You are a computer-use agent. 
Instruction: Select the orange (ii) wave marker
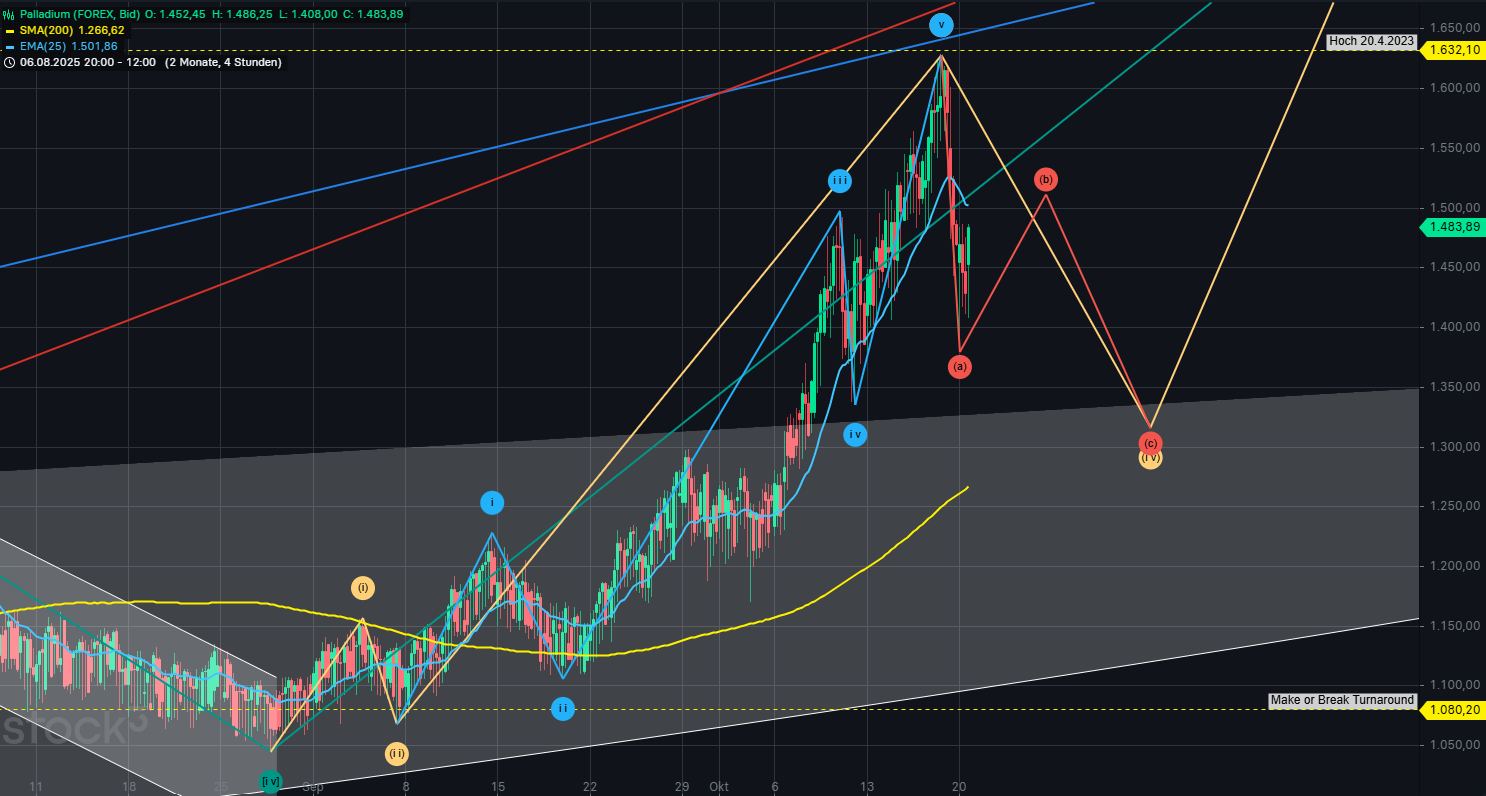397,754
